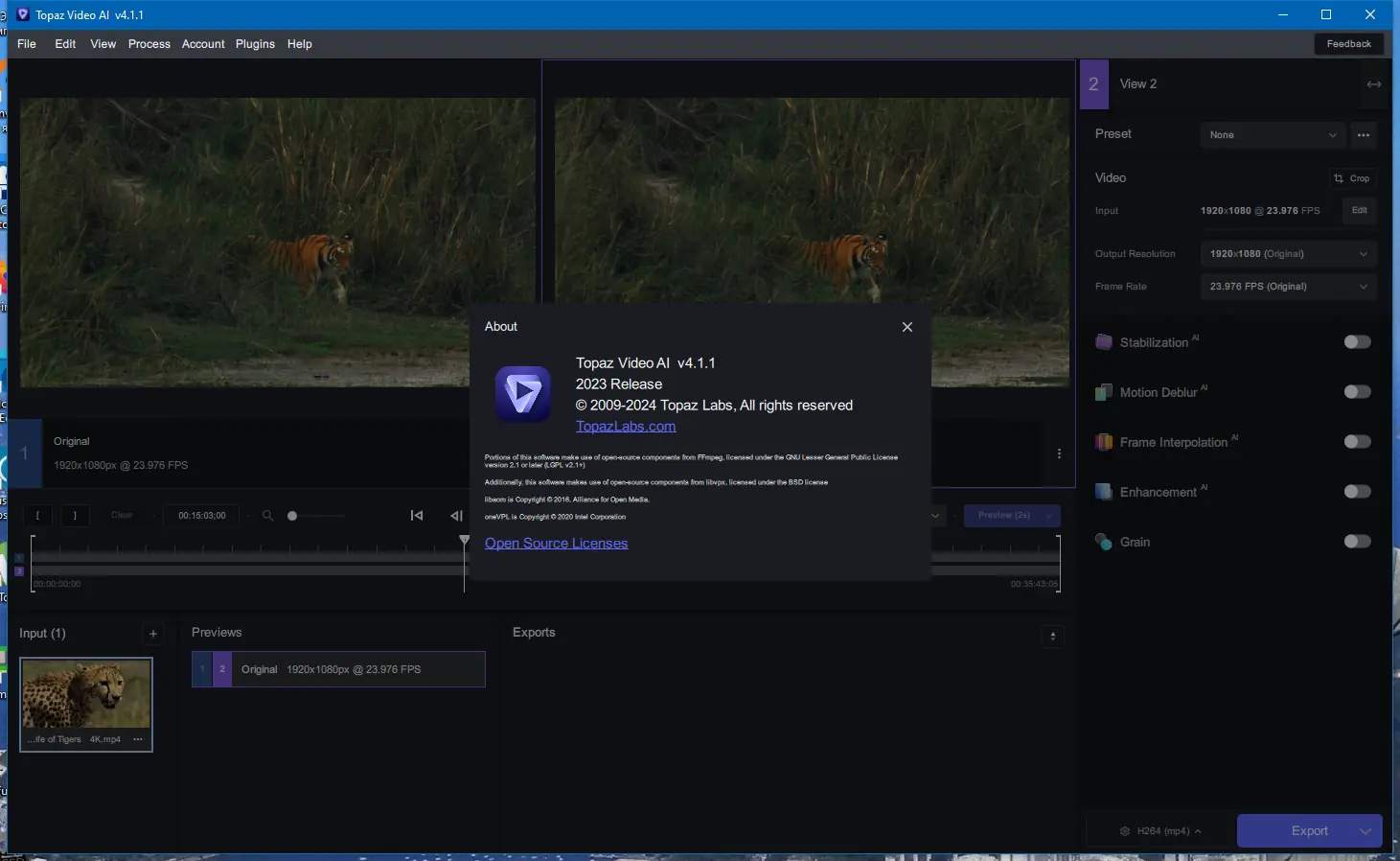The height and width of the screenshot is (861, 1400).
Task: Click the timeline zoom slider handle
Action: 292,516
